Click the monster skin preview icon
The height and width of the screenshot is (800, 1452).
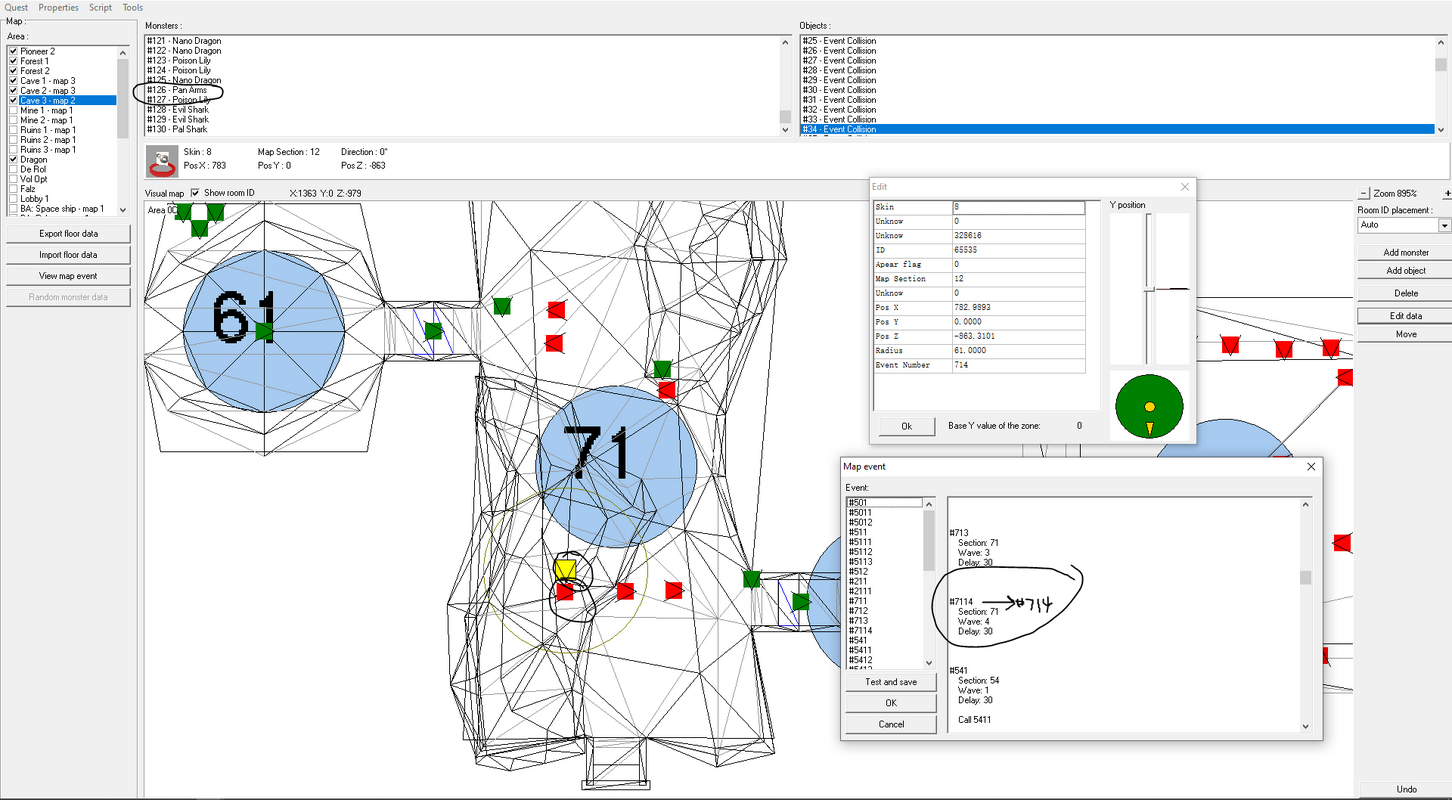point(162,161)
